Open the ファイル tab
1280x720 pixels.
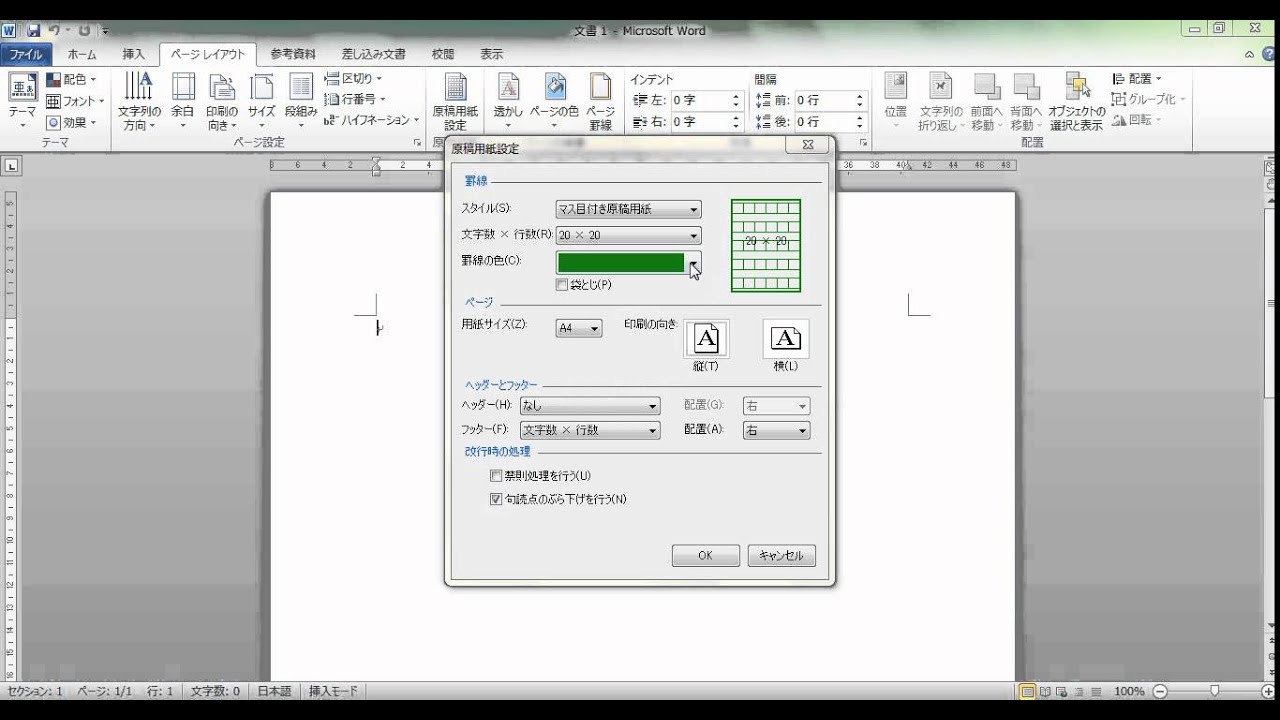(x=26, y=54)
